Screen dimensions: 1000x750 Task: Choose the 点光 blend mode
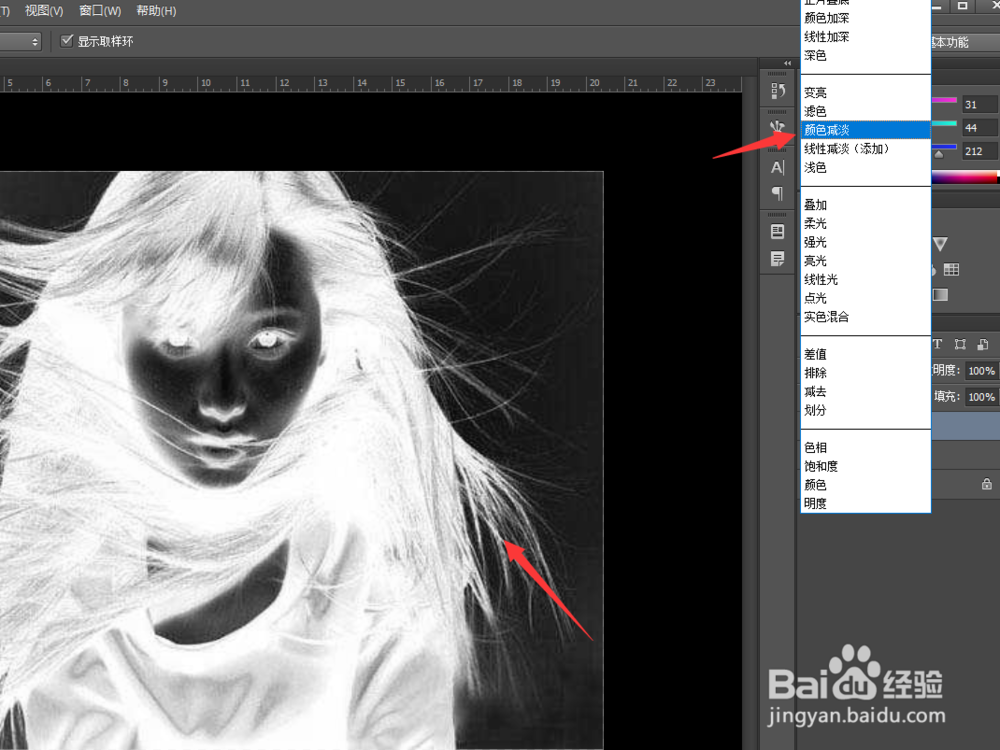pos(865,298)
